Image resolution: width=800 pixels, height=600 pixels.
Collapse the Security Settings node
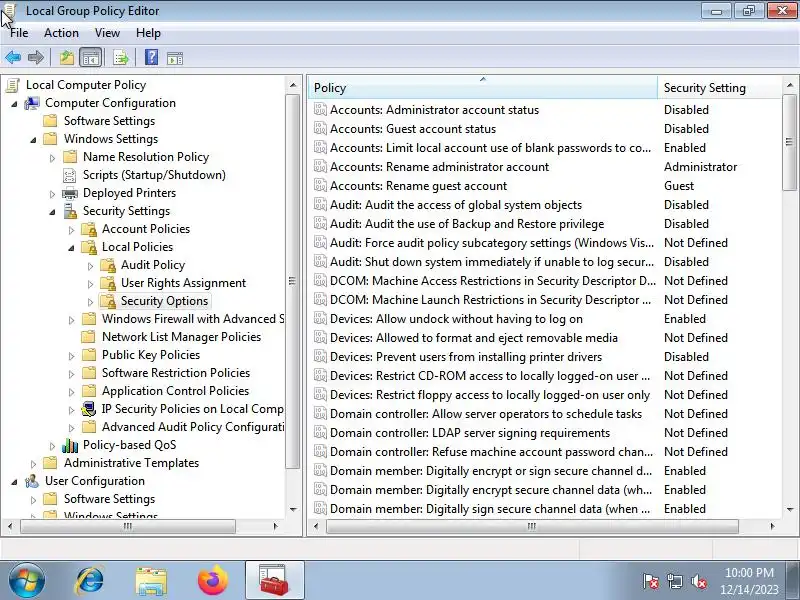[x=52, y=212]
